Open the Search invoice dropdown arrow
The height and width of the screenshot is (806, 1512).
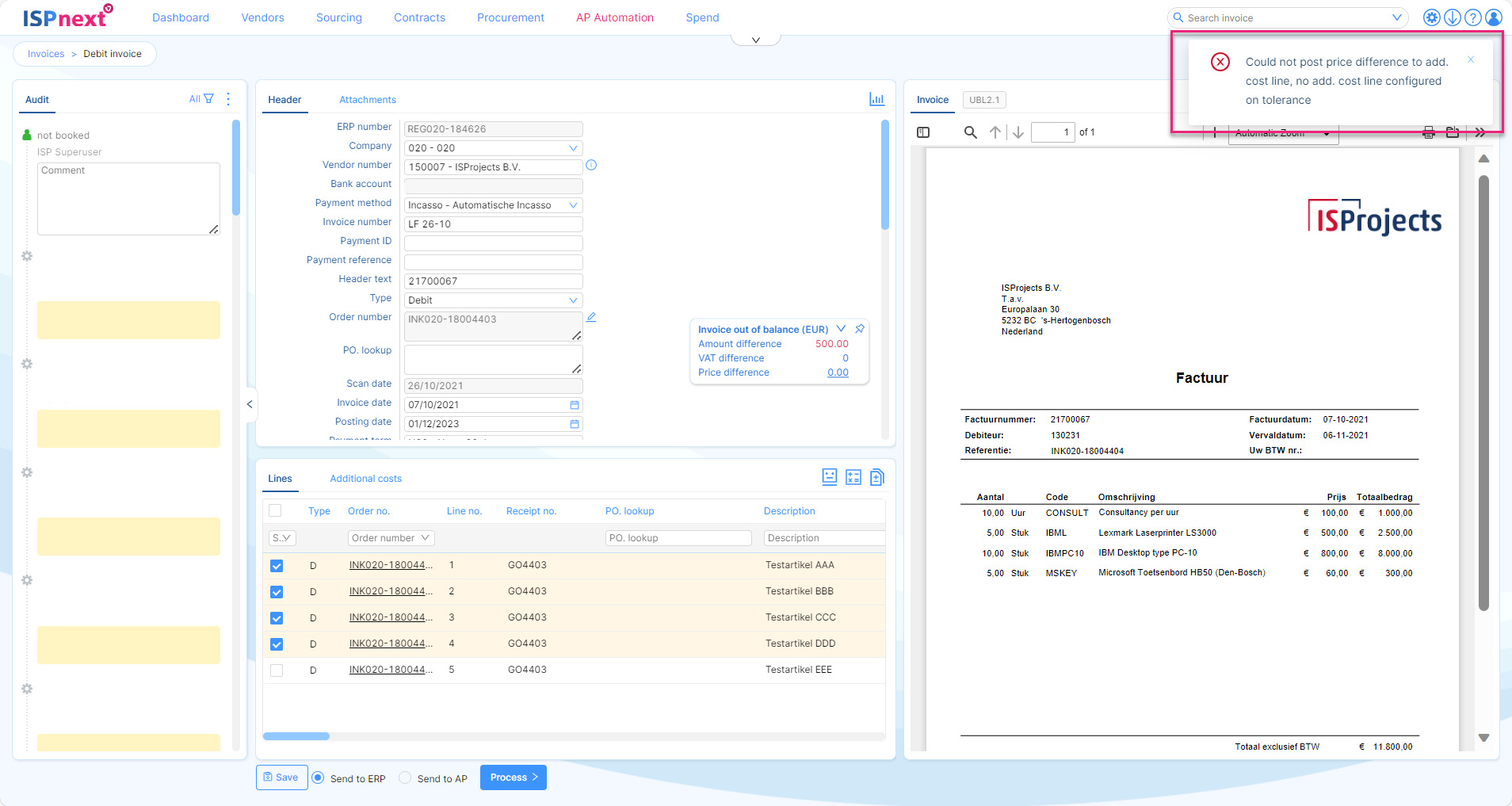(x=1396, y=17)
